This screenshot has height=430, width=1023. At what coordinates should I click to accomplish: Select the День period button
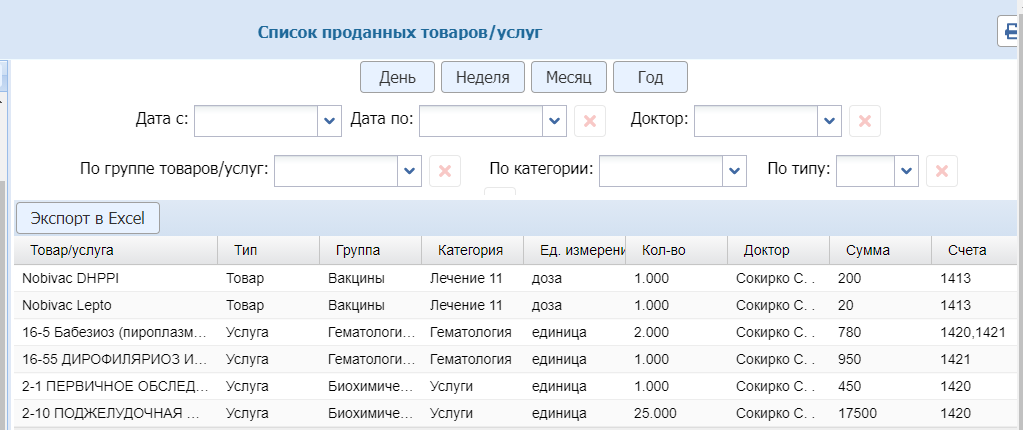[397, 77]
